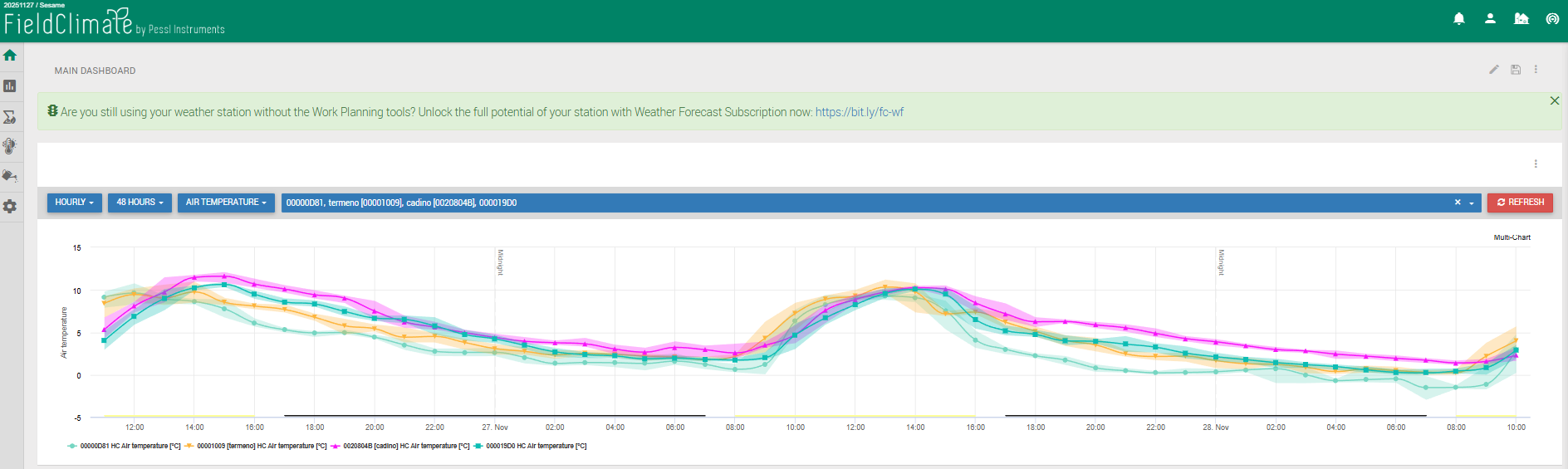Image resolution: width=1568 pixels, height=469 pixels.
Task: Open the Home dashboard sidebar icon
Action: pos(10,56)
